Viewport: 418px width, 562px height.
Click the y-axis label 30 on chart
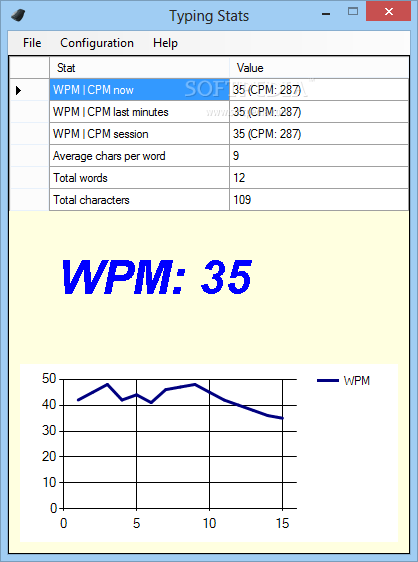(x=49, y=431)
